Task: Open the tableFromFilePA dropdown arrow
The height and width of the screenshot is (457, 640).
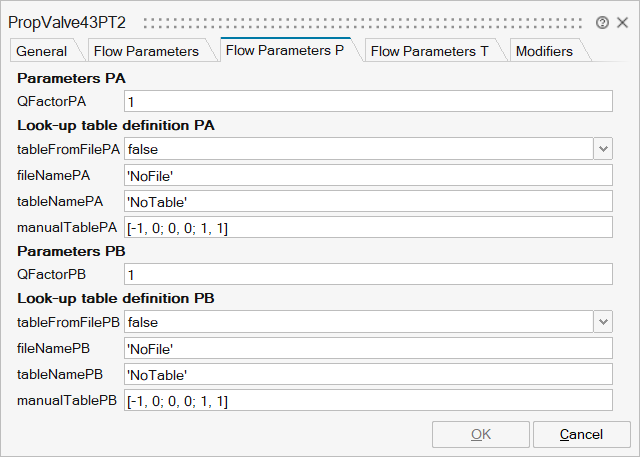Action: pyautogui.click(x=602, y=149)
